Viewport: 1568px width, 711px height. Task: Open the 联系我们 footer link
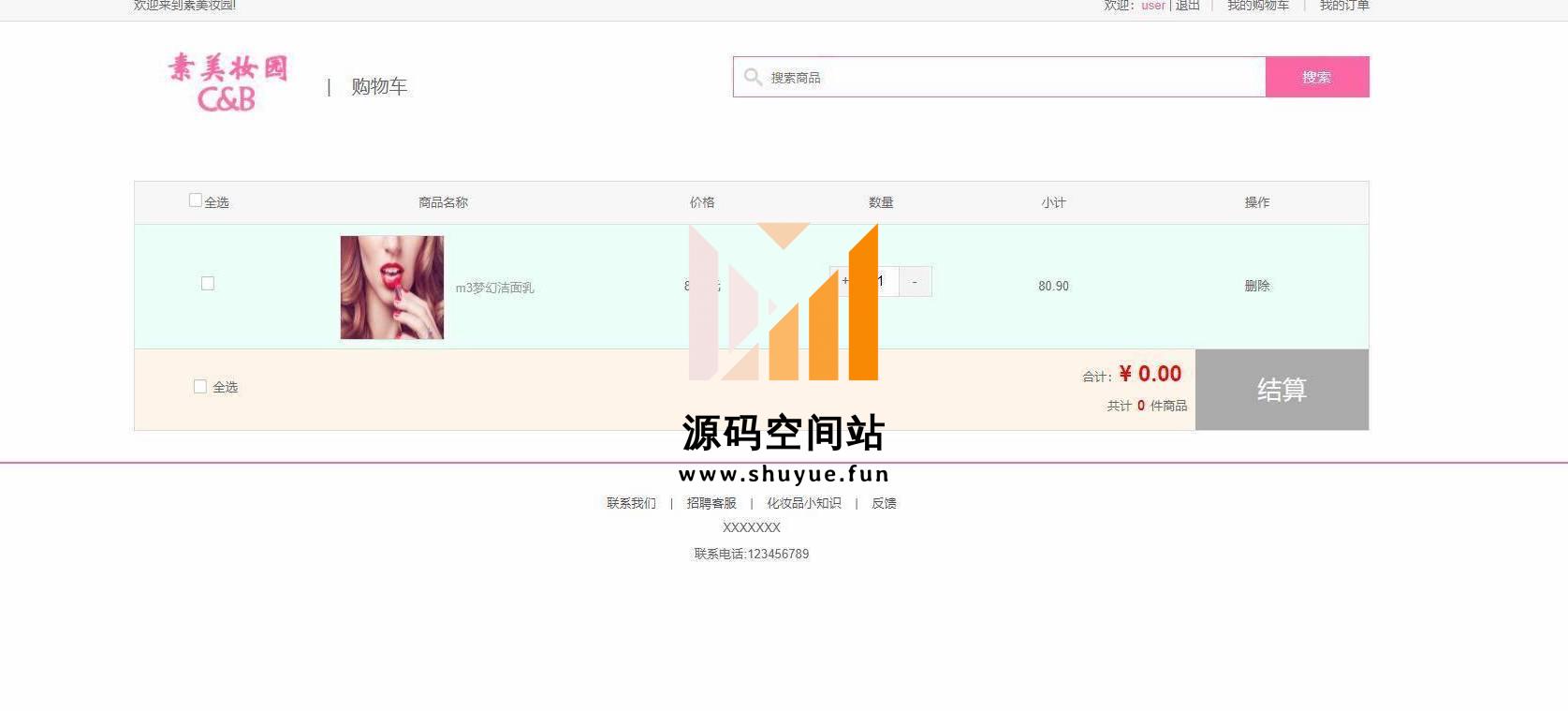(x=631, y=503)
